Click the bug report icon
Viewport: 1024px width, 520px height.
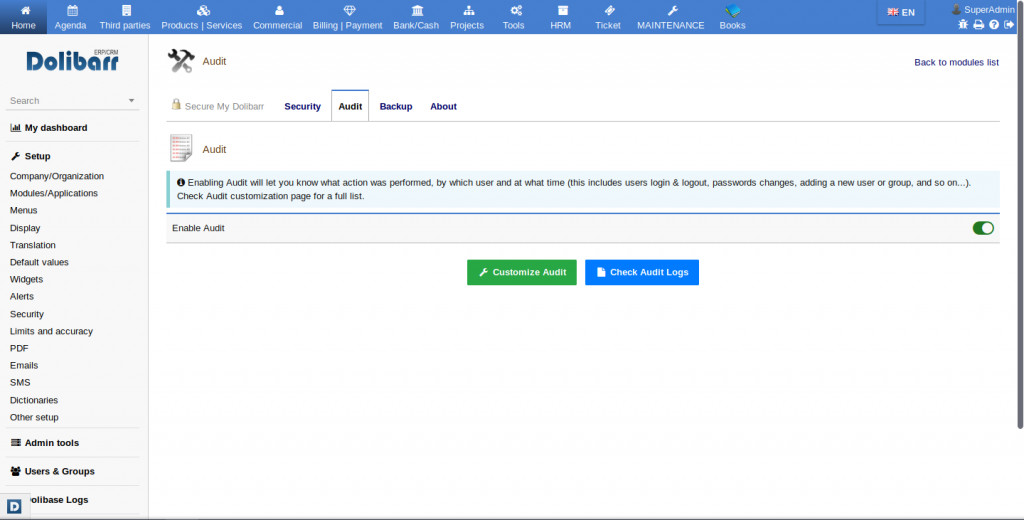963,24
